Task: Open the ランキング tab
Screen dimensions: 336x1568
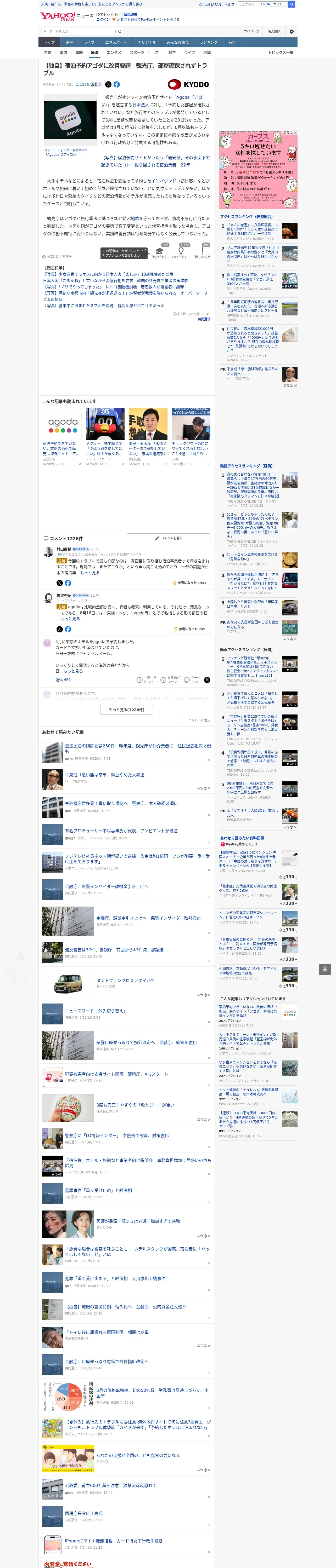Action: [209, 43]
